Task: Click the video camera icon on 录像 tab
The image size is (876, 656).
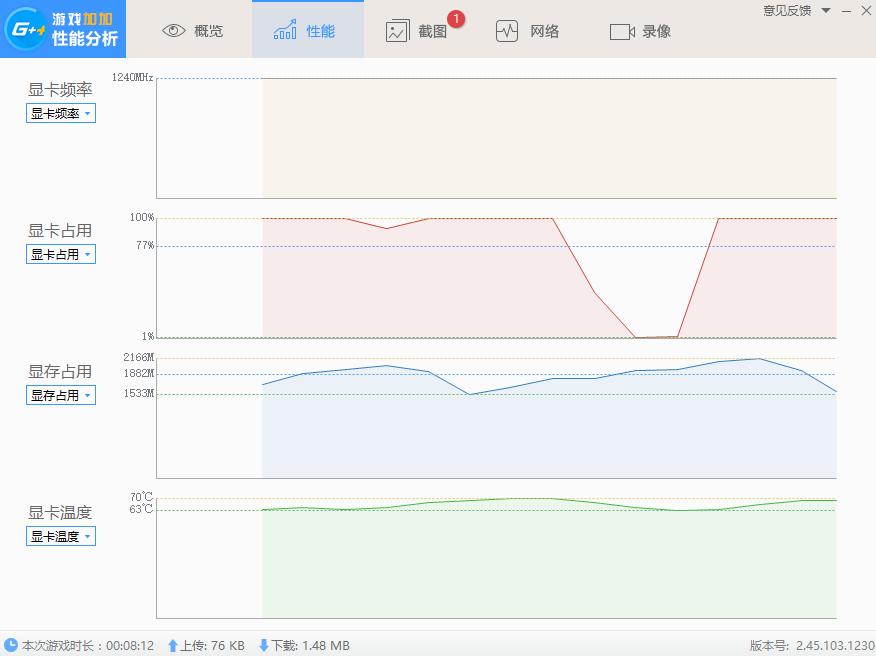Action: 621,31
